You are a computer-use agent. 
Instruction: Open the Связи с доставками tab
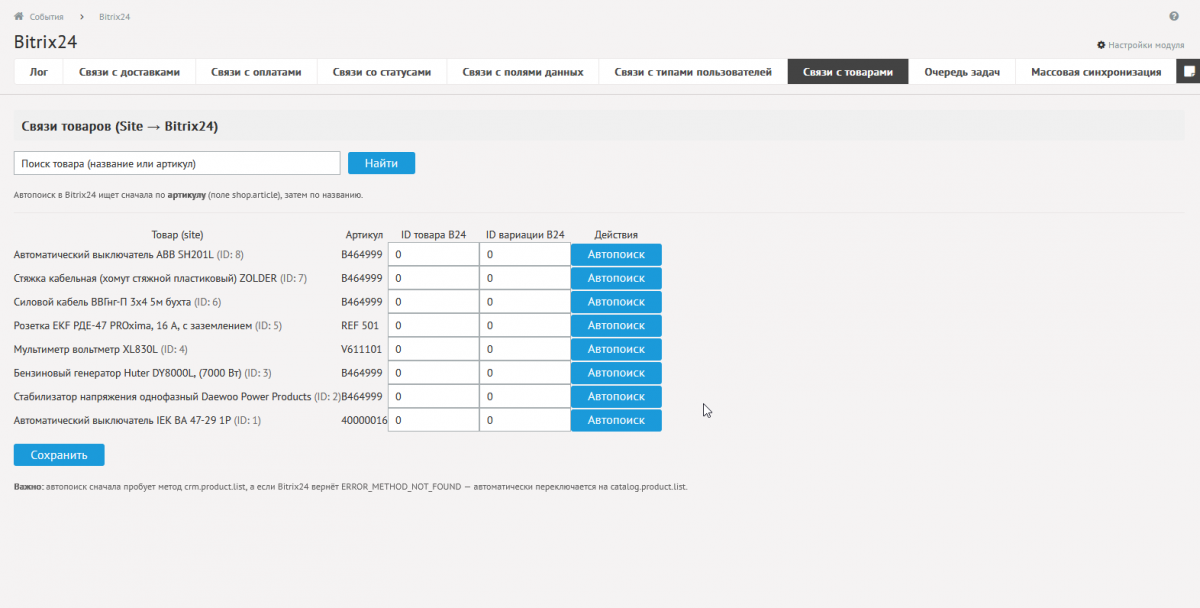tap(130, 72)
